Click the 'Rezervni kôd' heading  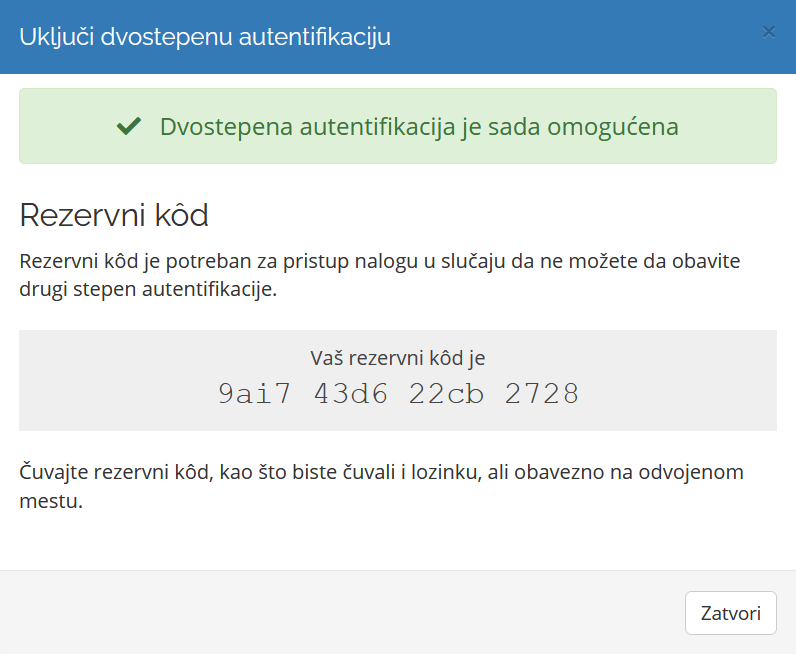coord(113,215)
